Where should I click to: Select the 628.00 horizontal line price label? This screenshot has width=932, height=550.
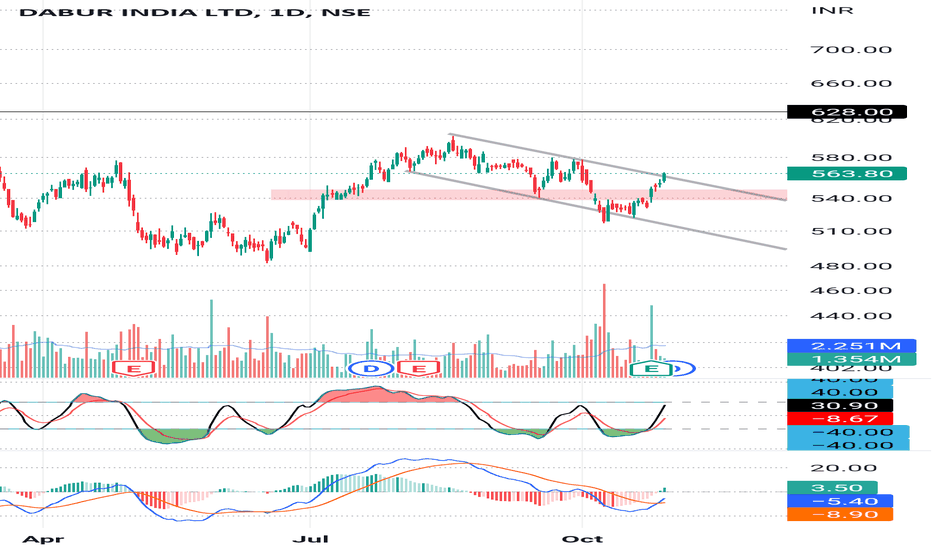(x=846, y=111)
